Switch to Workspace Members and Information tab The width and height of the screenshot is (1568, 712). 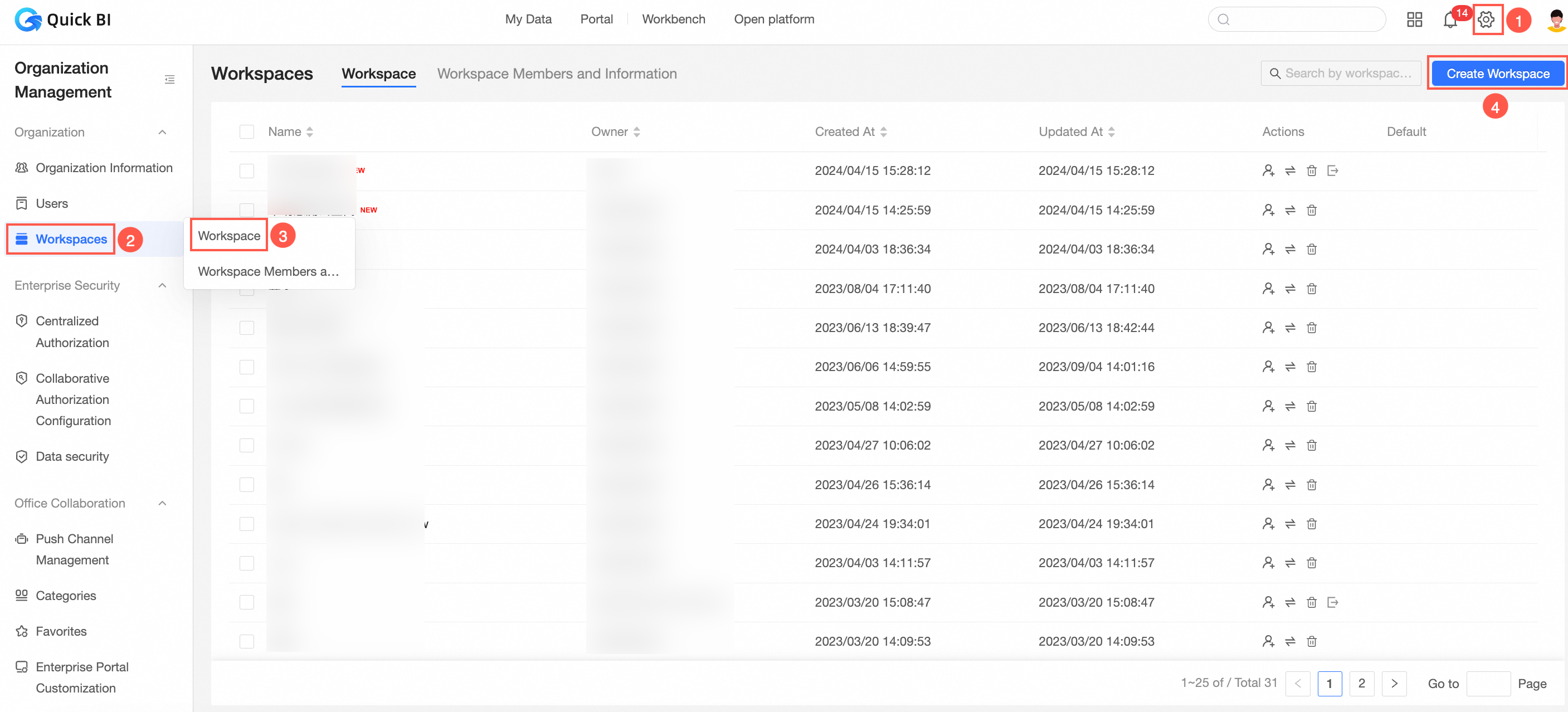556,74
